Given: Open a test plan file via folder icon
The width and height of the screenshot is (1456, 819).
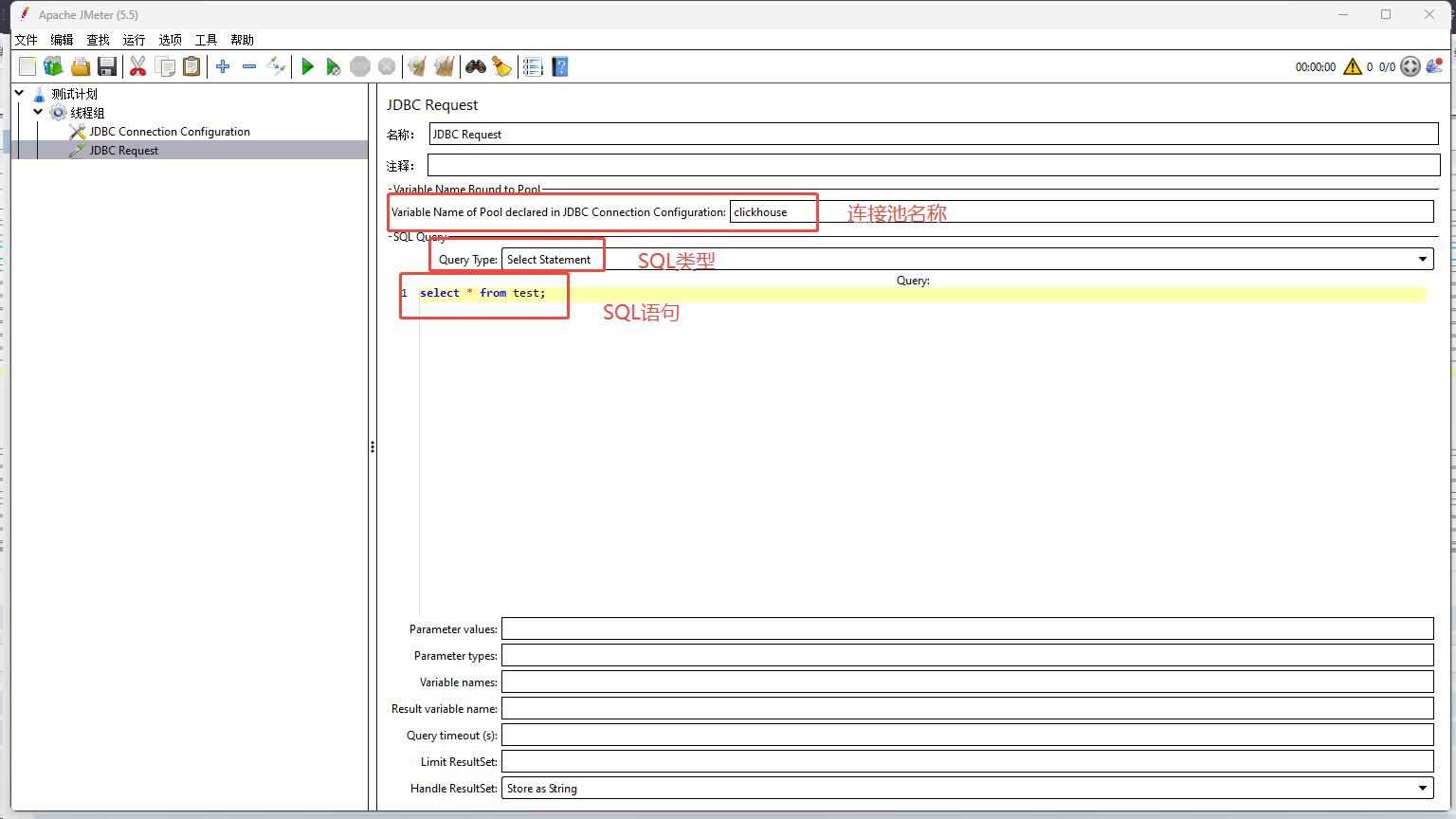Looking at the screenshot, I should pyautogui.click(x=81, y=66).
